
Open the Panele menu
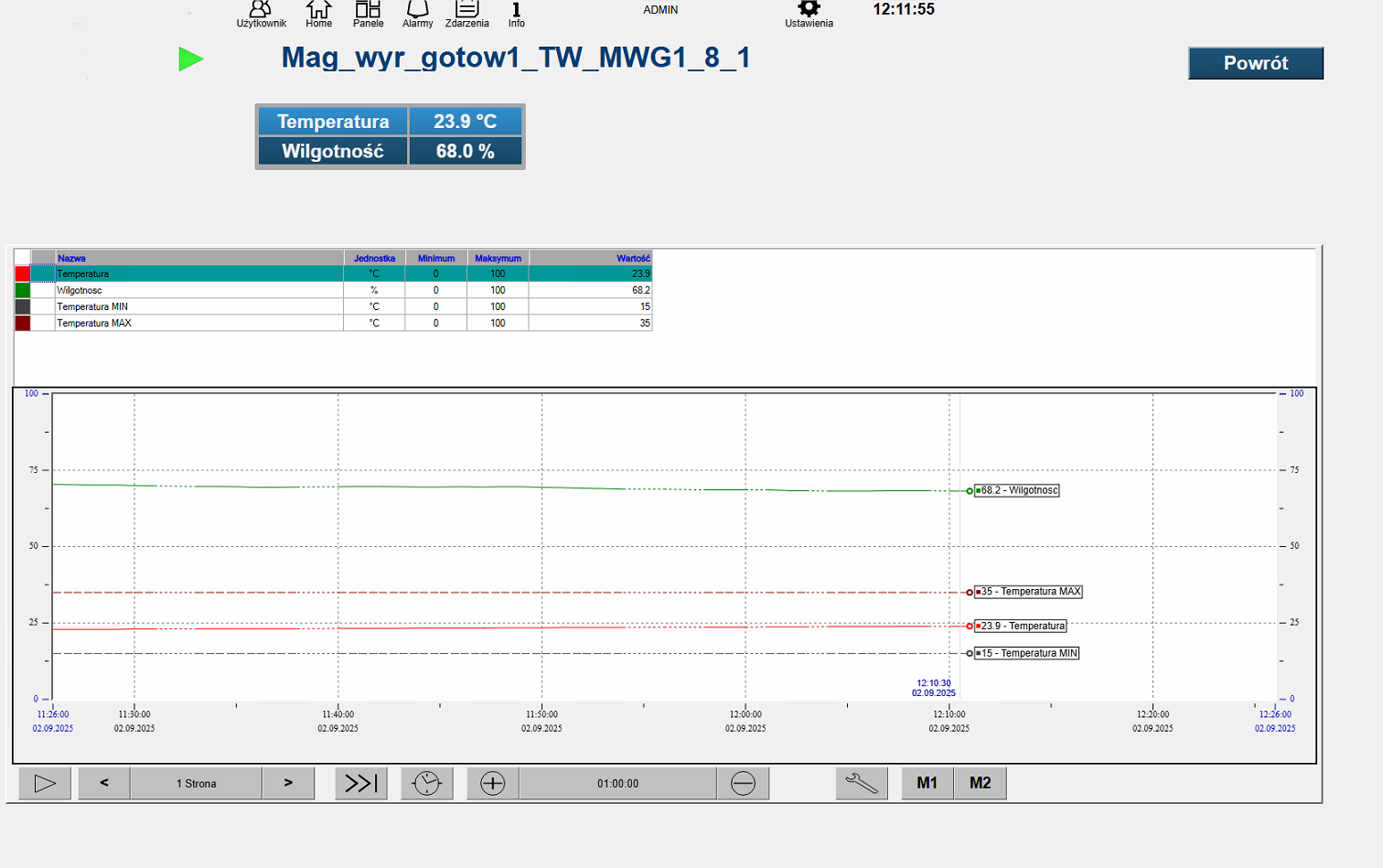pyautogui.click(x=368, y=14)
